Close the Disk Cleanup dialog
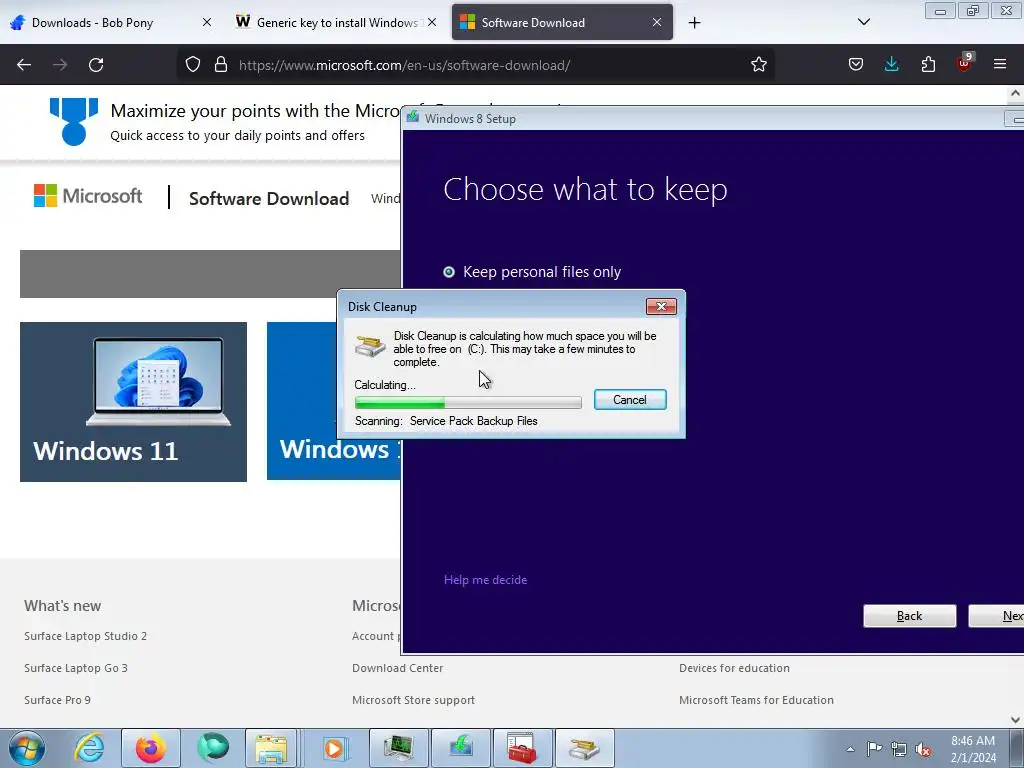 (x=661, y=307)
